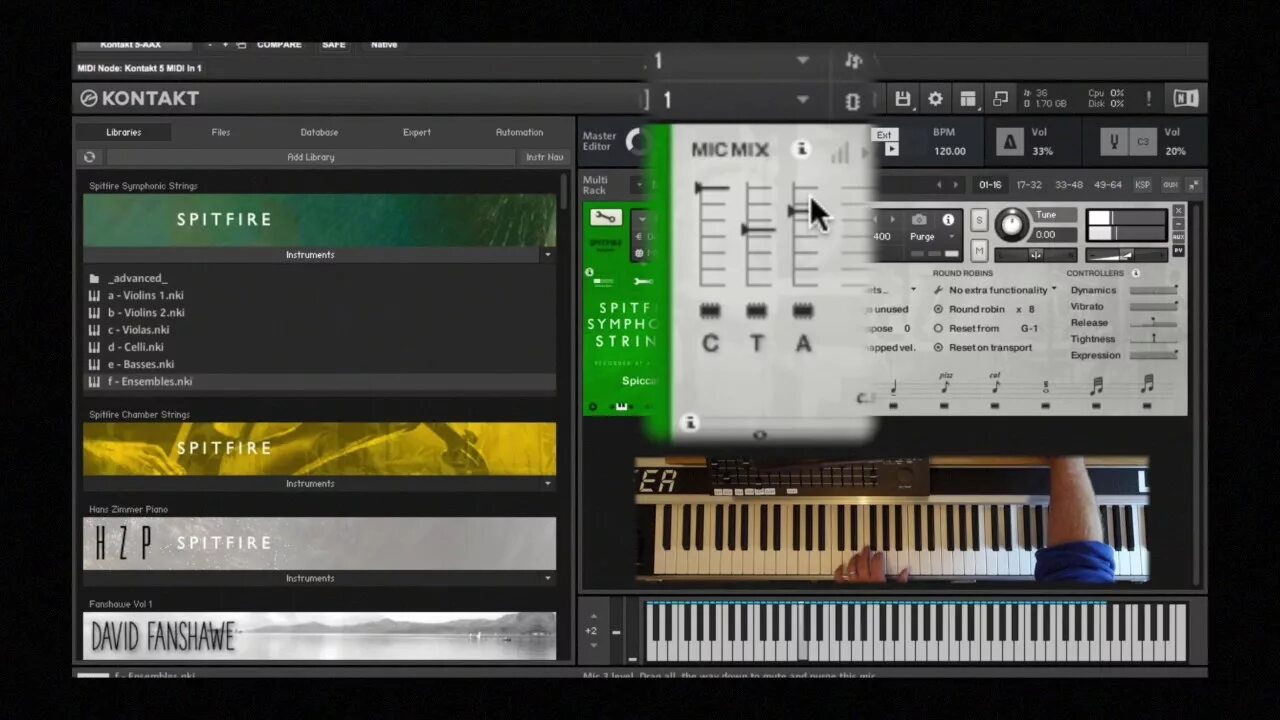Viewport: 1280px width, 720px height.
Task: Click the library browser vertical scrollbar
Action: click(x=564, y=192)
